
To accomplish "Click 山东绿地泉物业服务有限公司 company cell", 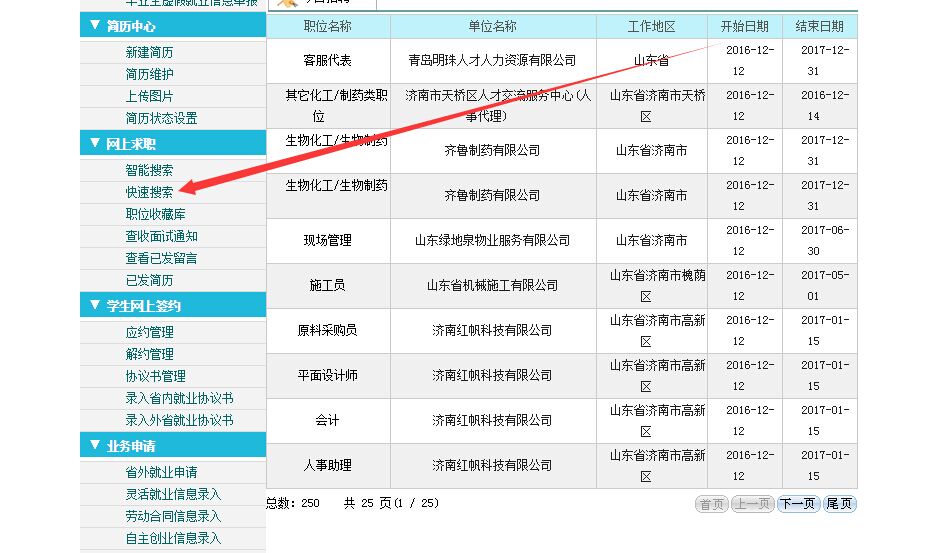I will coord(493,240).
